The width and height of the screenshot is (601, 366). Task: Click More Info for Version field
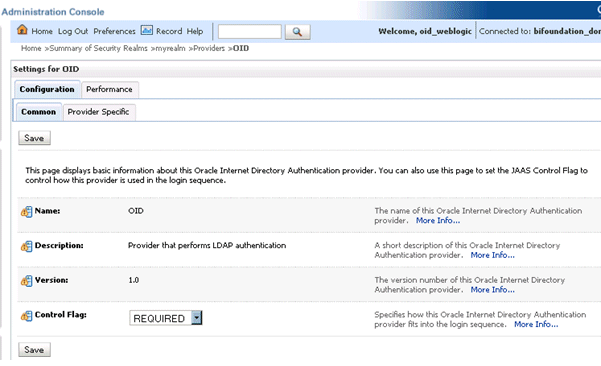point(493,290)
